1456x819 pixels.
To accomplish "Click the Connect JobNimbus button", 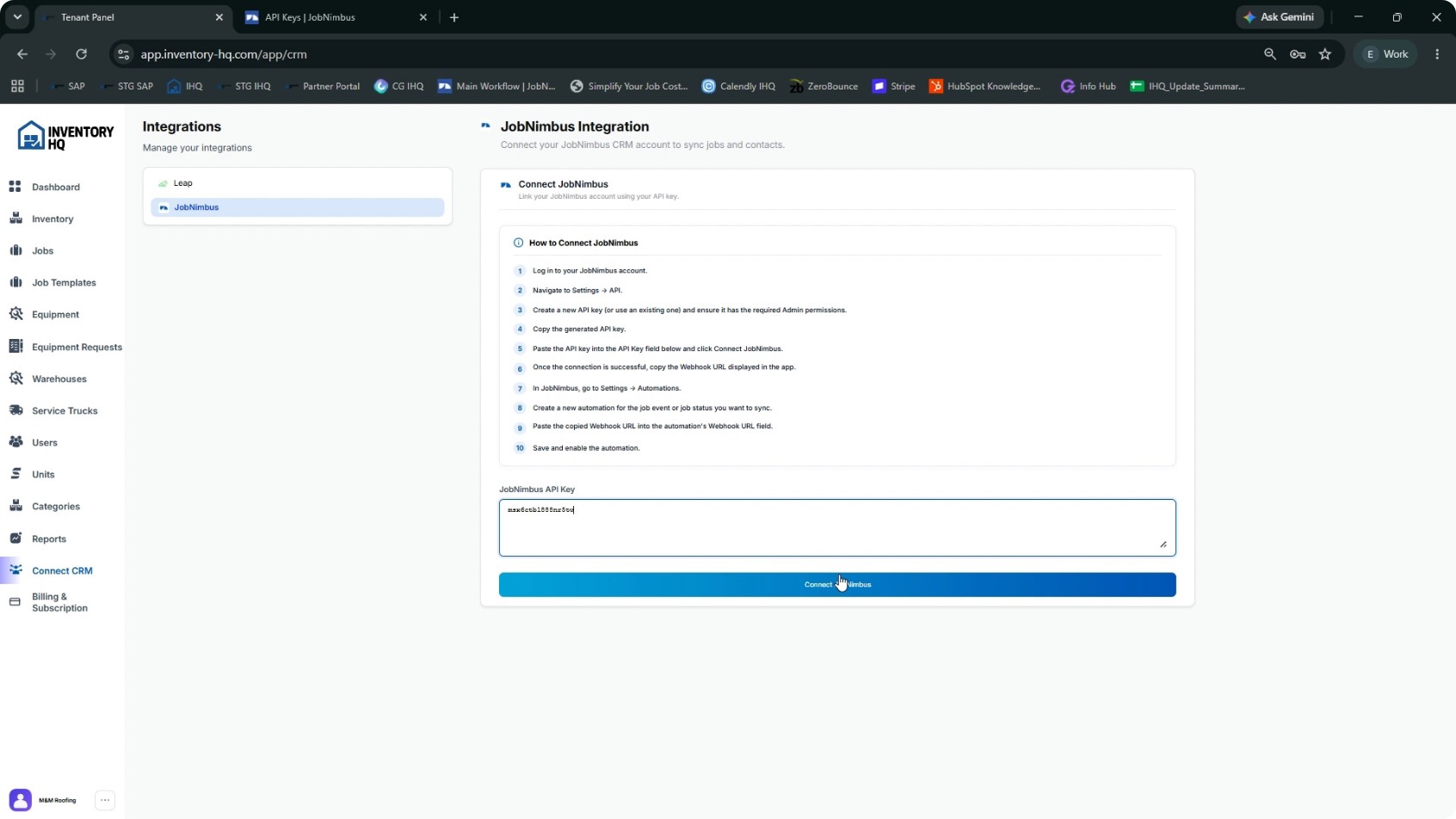I will click(837, 585).
